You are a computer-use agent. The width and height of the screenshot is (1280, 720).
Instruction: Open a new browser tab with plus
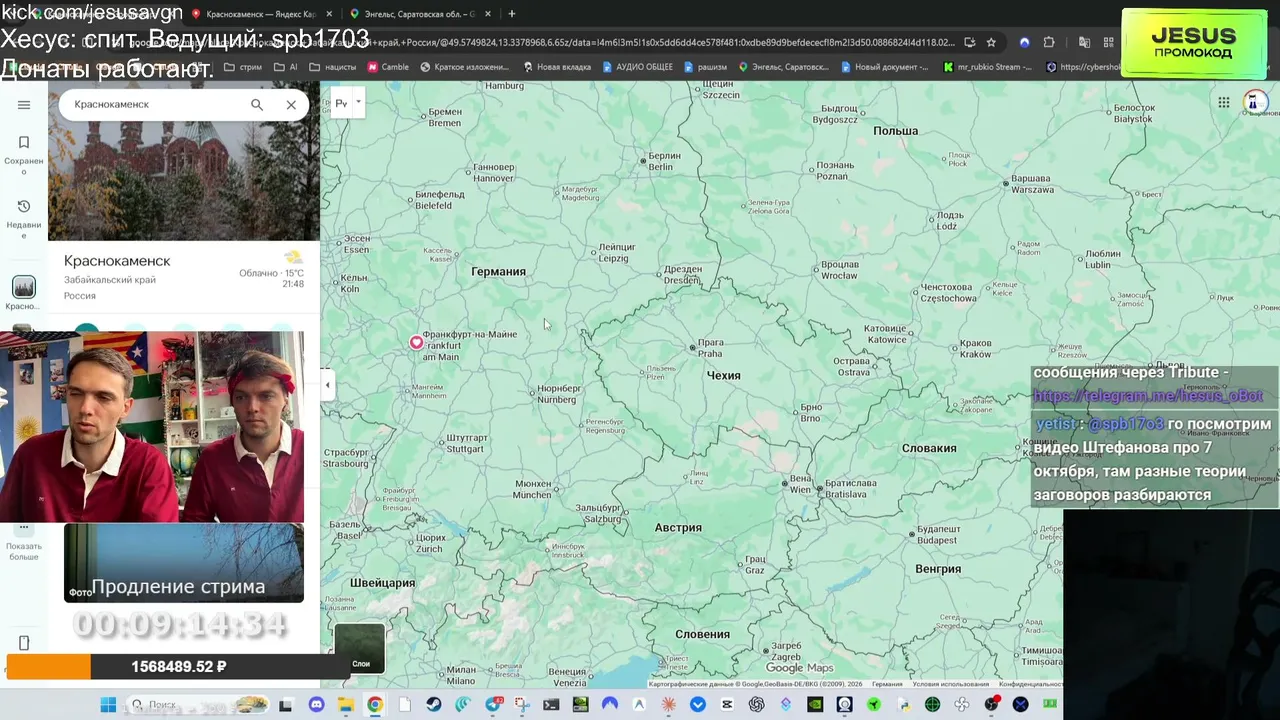512,14
